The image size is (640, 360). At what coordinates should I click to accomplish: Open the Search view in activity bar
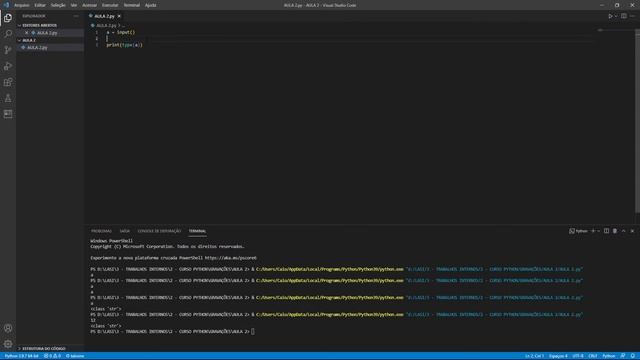tap(8, 33)
